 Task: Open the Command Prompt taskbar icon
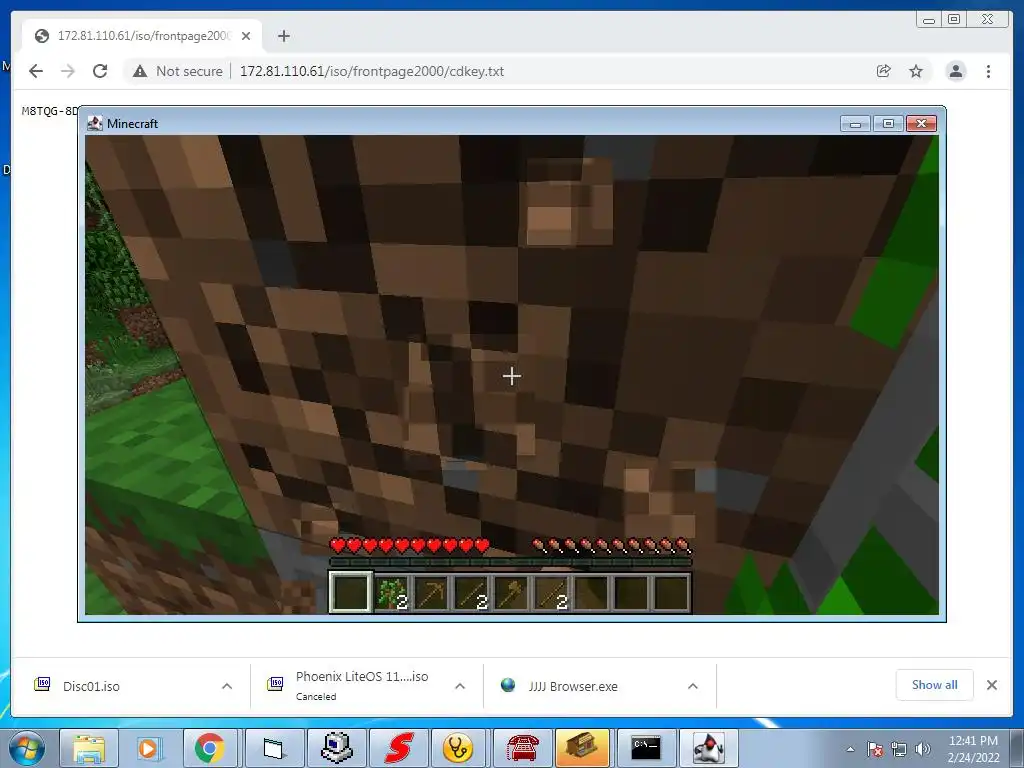646,748
